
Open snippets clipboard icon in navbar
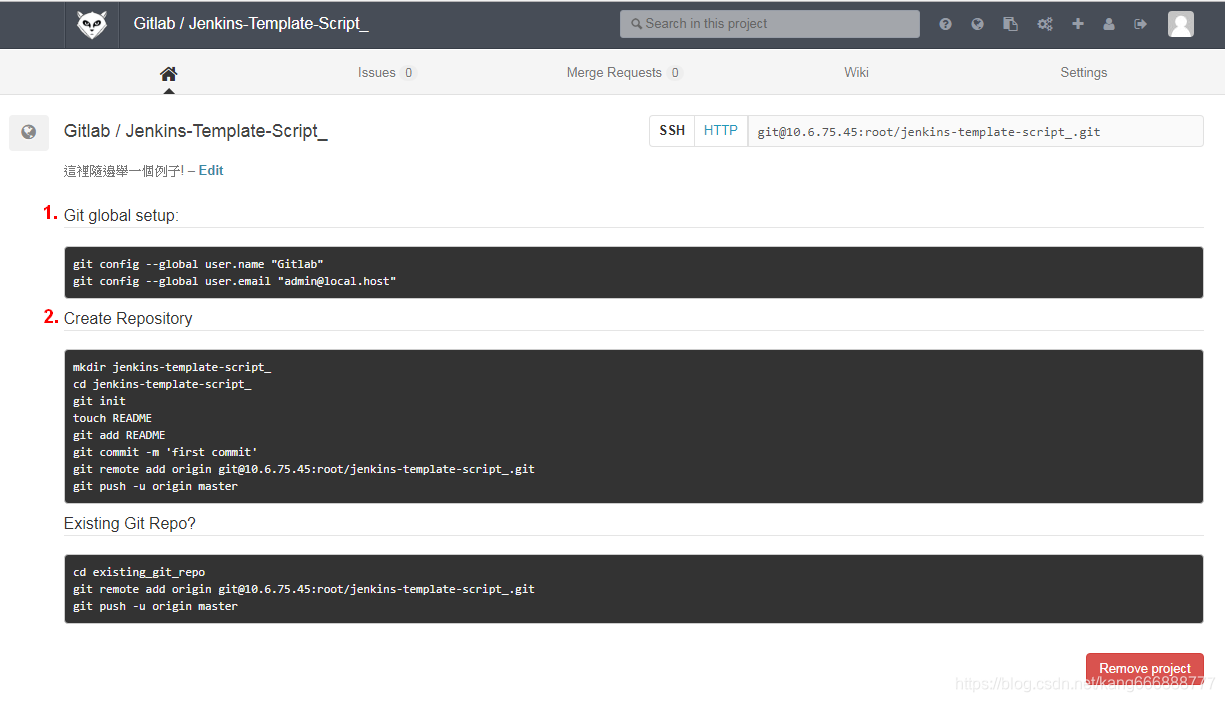1011,24
